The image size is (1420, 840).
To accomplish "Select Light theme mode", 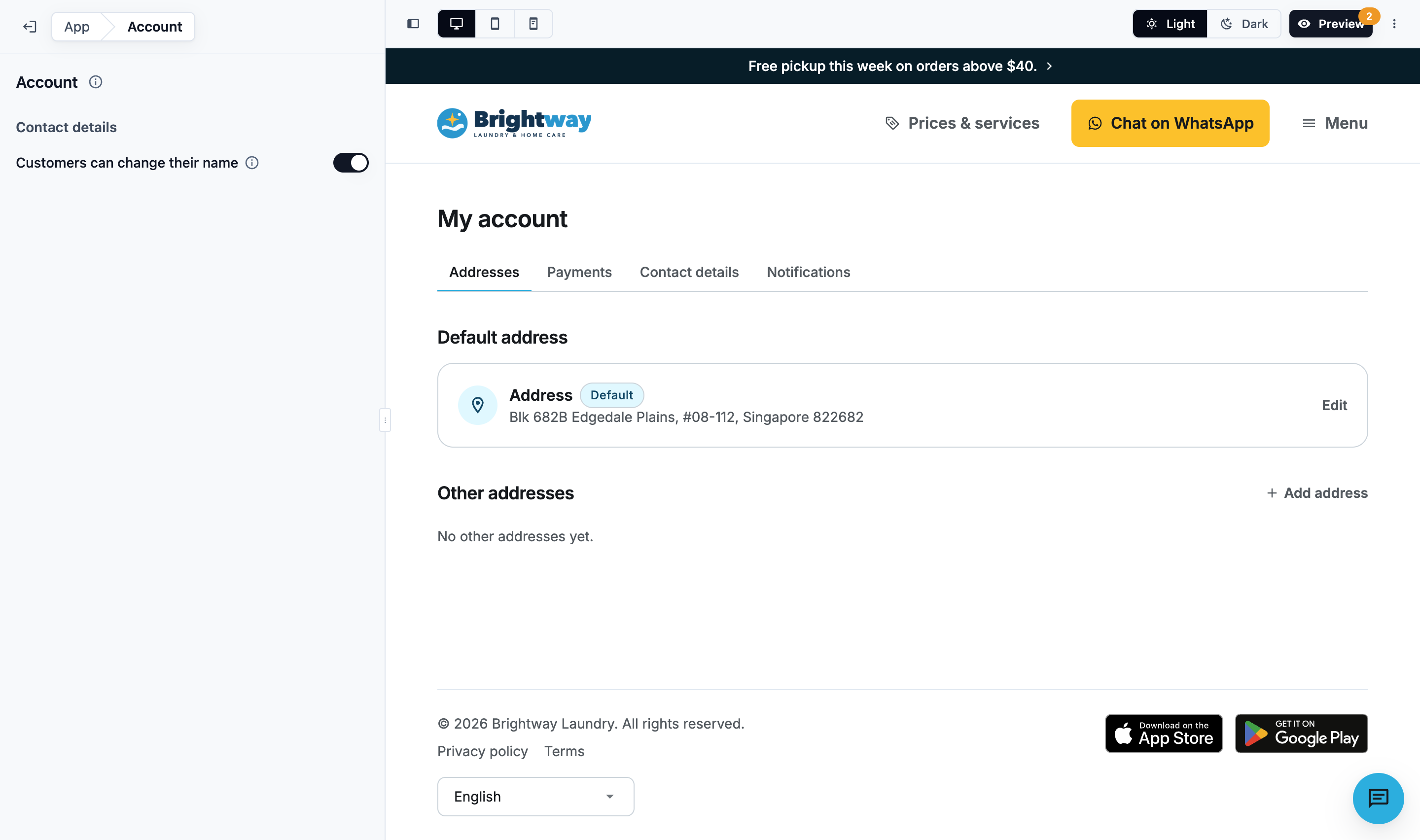I will click(1170, 24).
